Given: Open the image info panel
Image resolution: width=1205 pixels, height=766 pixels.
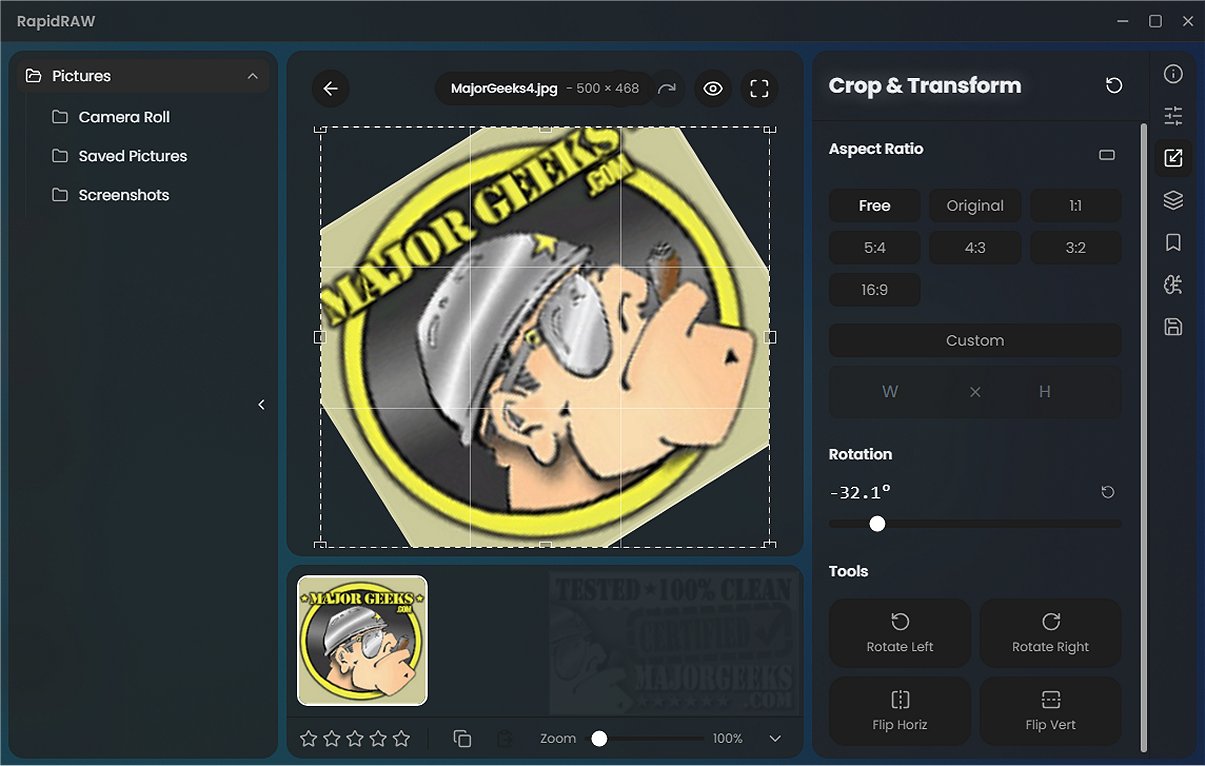Looking at the screenshot, I should [1173, 74].
